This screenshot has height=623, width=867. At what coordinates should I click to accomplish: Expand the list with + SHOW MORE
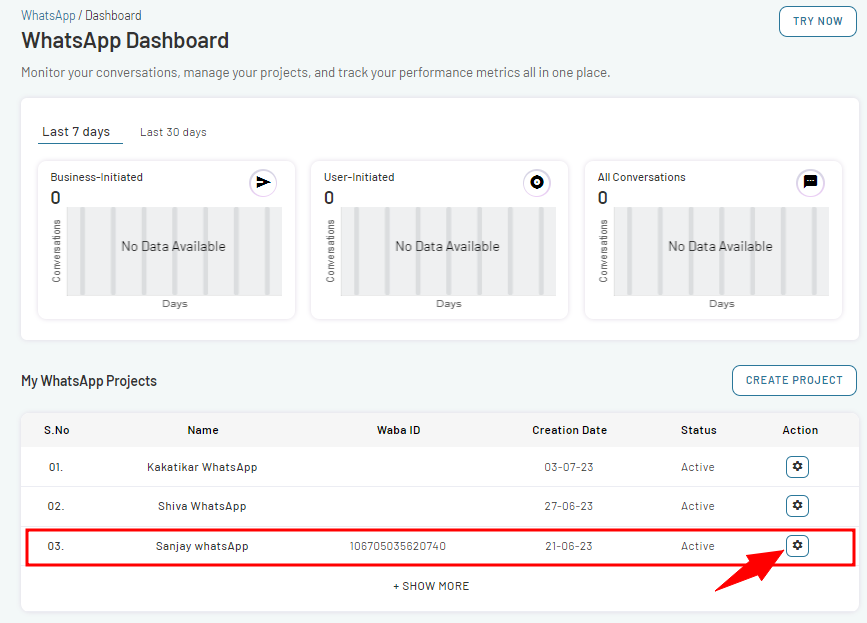pyautogui.click(x=431, y=586)
